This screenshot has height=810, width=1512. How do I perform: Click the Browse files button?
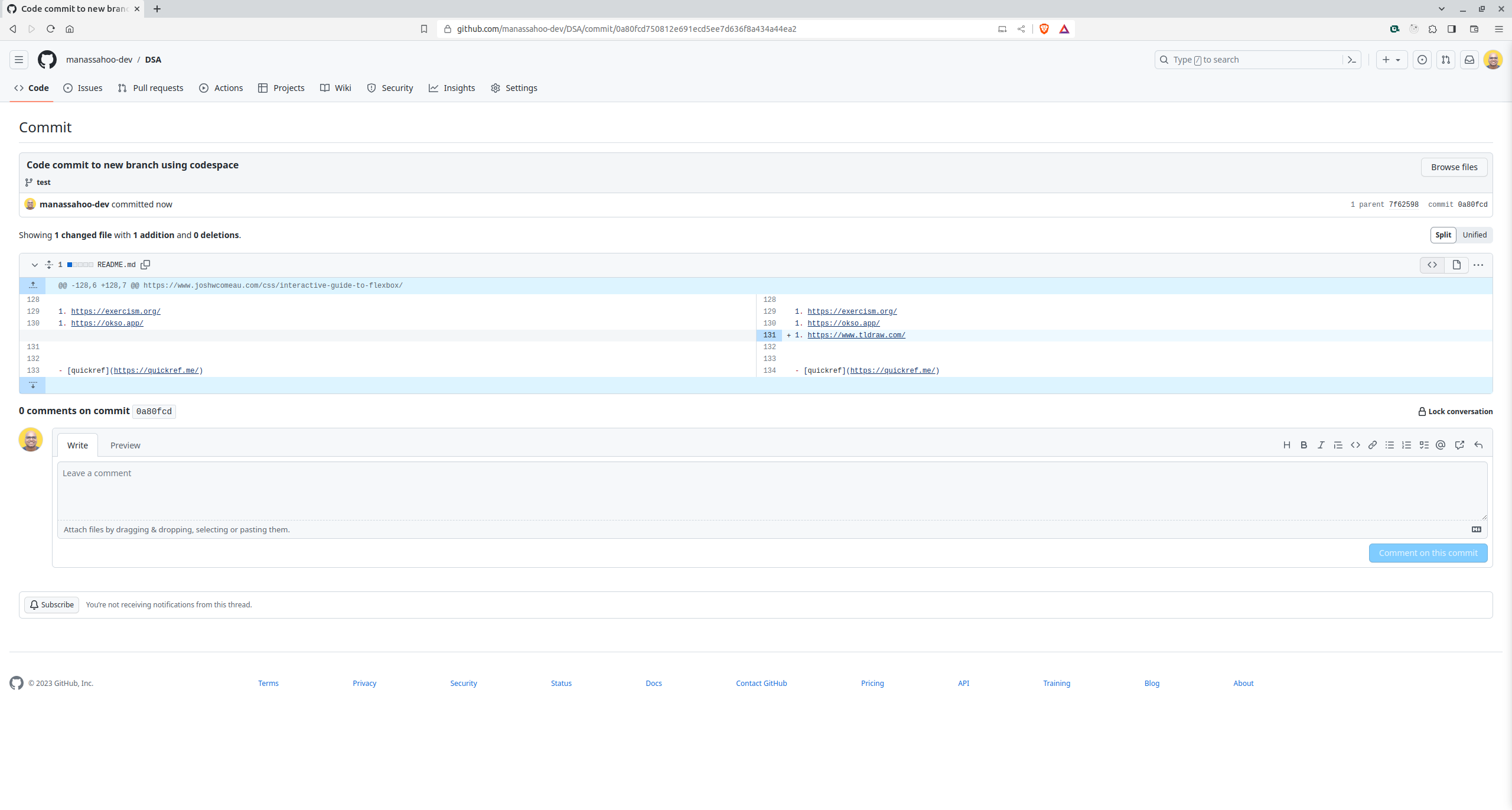(x=1454, y=167)
